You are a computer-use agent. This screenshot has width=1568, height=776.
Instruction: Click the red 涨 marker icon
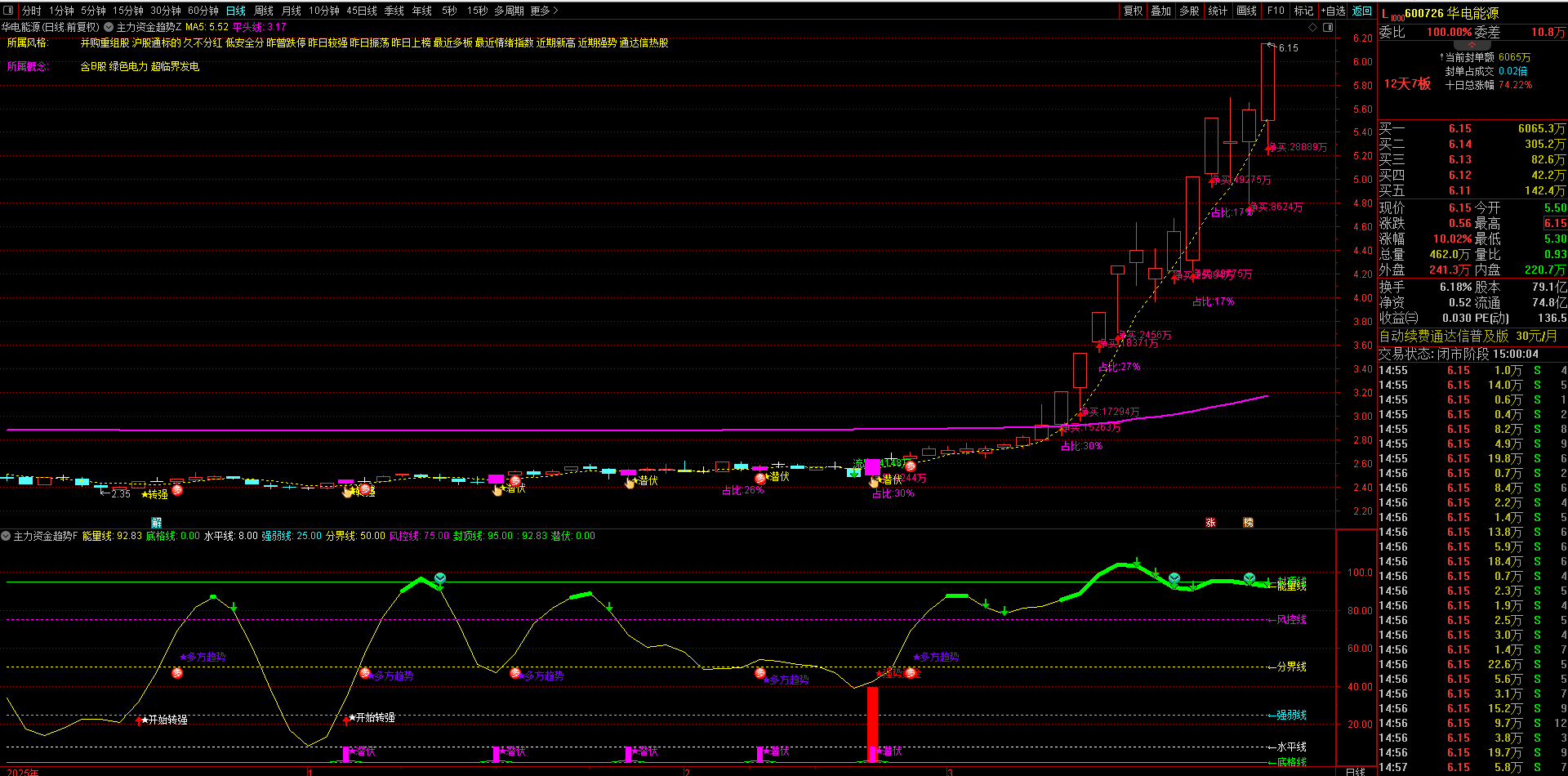(1210, 522)
